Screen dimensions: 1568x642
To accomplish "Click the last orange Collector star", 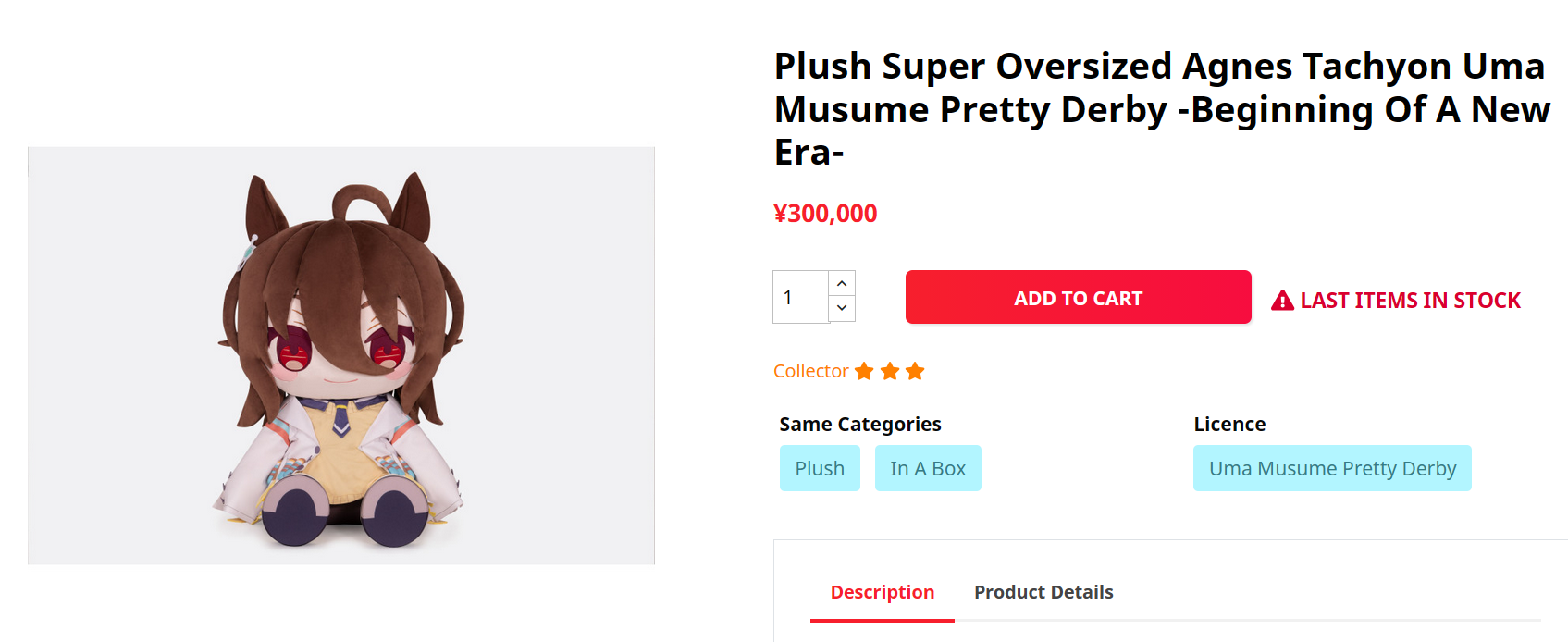I will pyautogui.click(x=915, y=372).
